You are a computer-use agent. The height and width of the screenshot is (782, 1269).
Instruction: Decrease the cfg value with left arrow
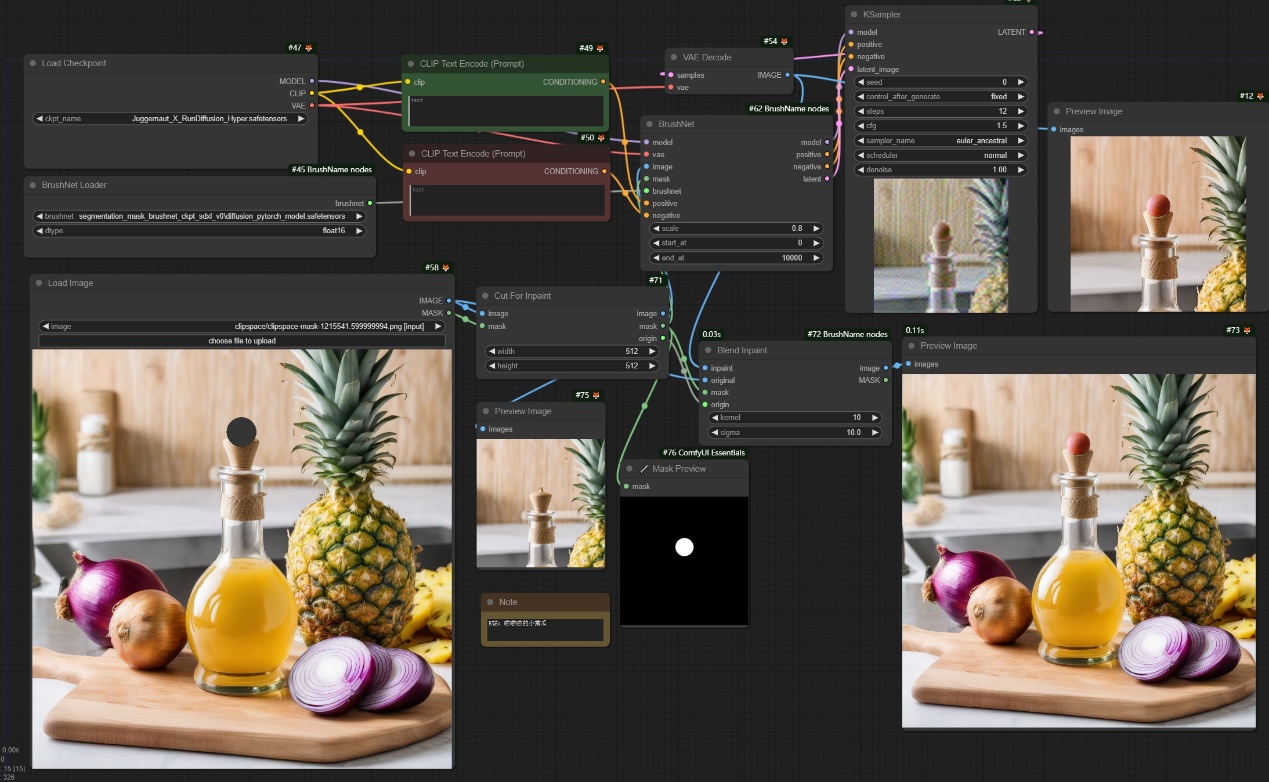[861, 126]
